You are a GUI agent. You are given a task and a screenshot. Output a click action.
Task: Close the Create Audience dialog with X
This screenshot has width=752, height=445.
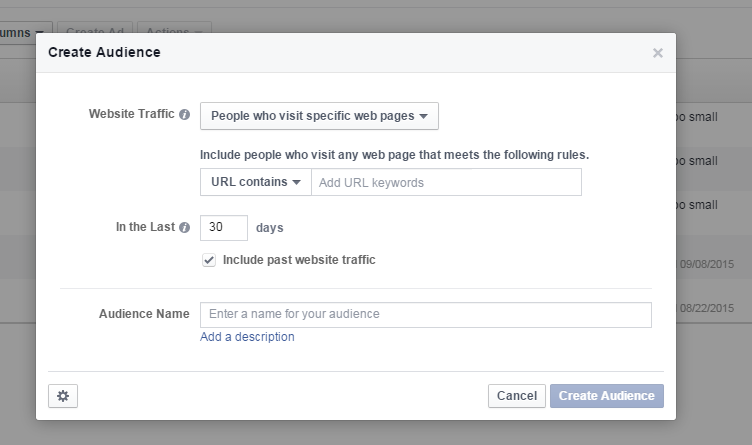tap(657, 53)
